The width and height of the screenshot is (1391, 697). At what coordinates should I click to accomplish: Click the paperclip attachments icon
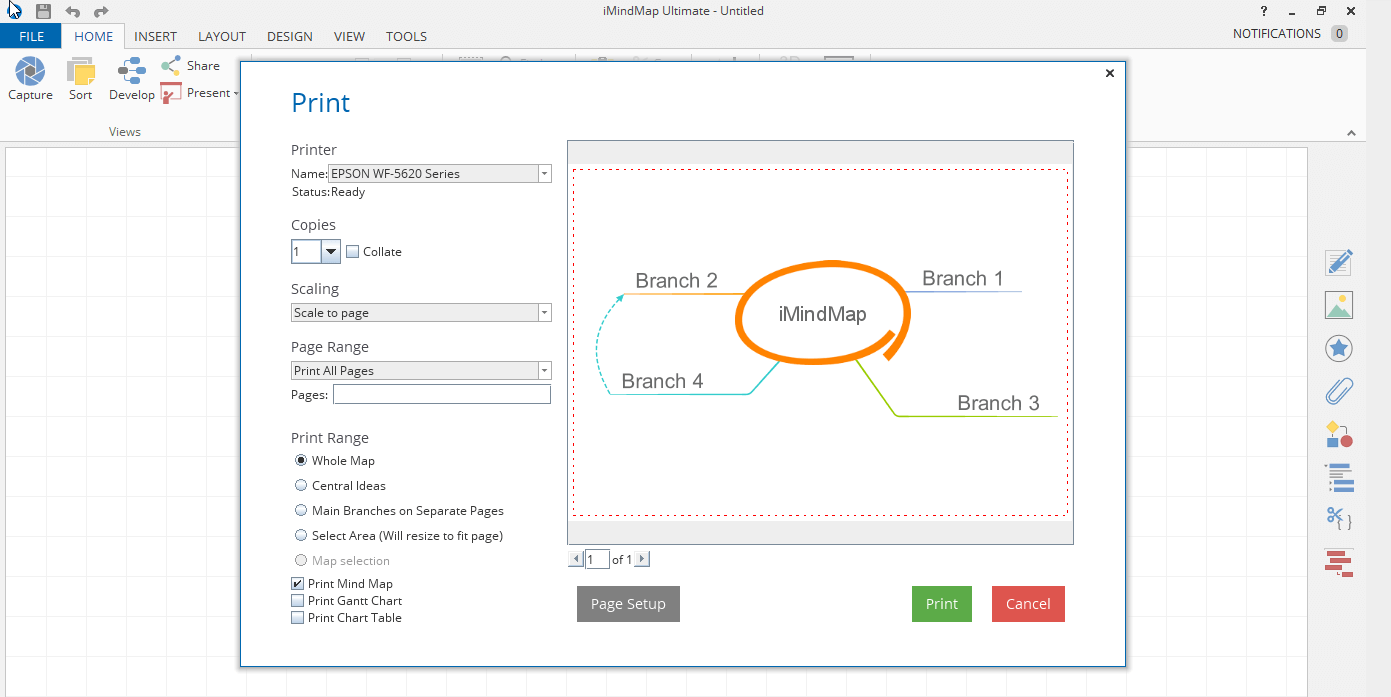point(1339,391)
